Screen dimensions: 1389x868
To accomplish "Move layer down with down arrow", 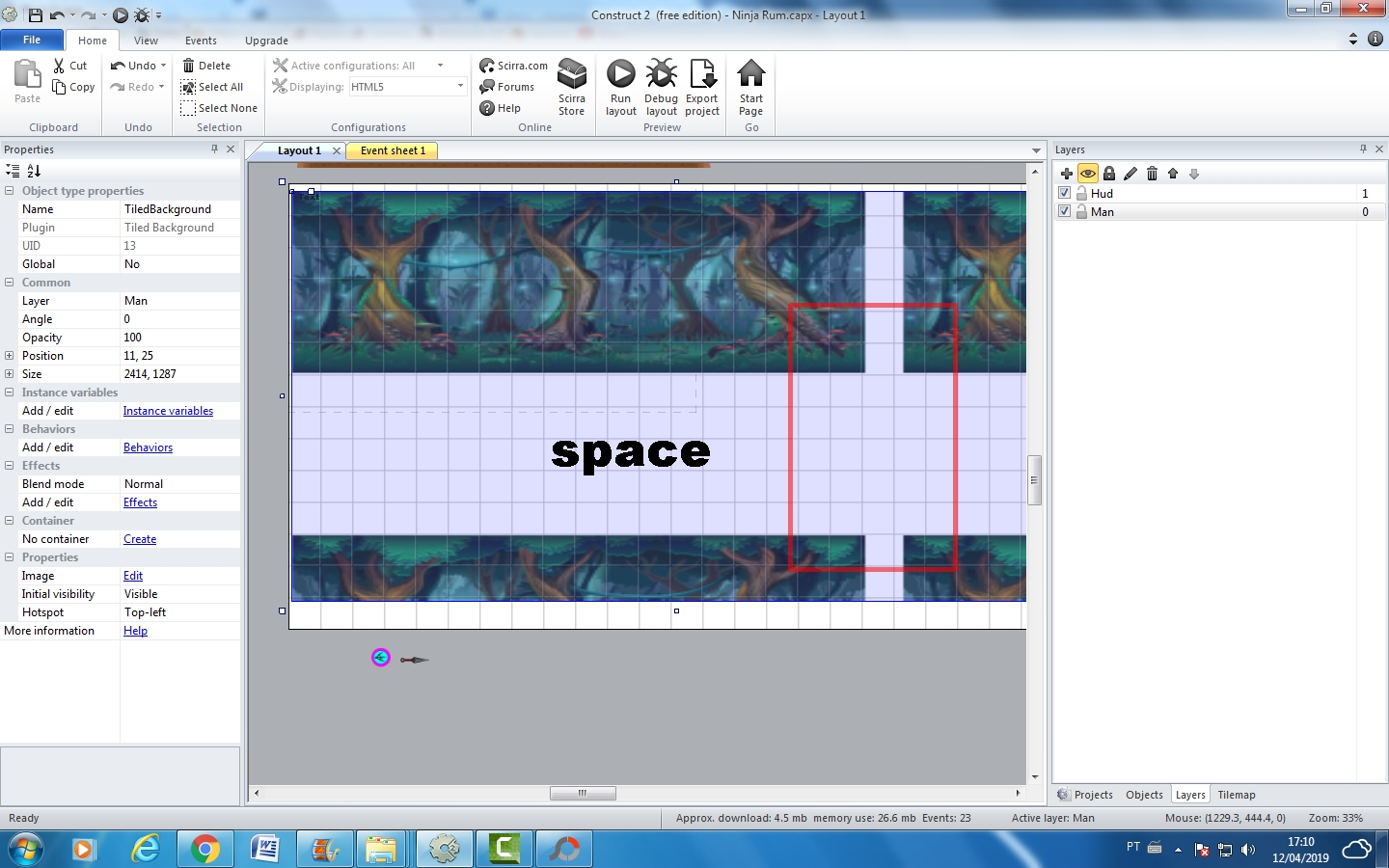I will tap(1194, 174).
